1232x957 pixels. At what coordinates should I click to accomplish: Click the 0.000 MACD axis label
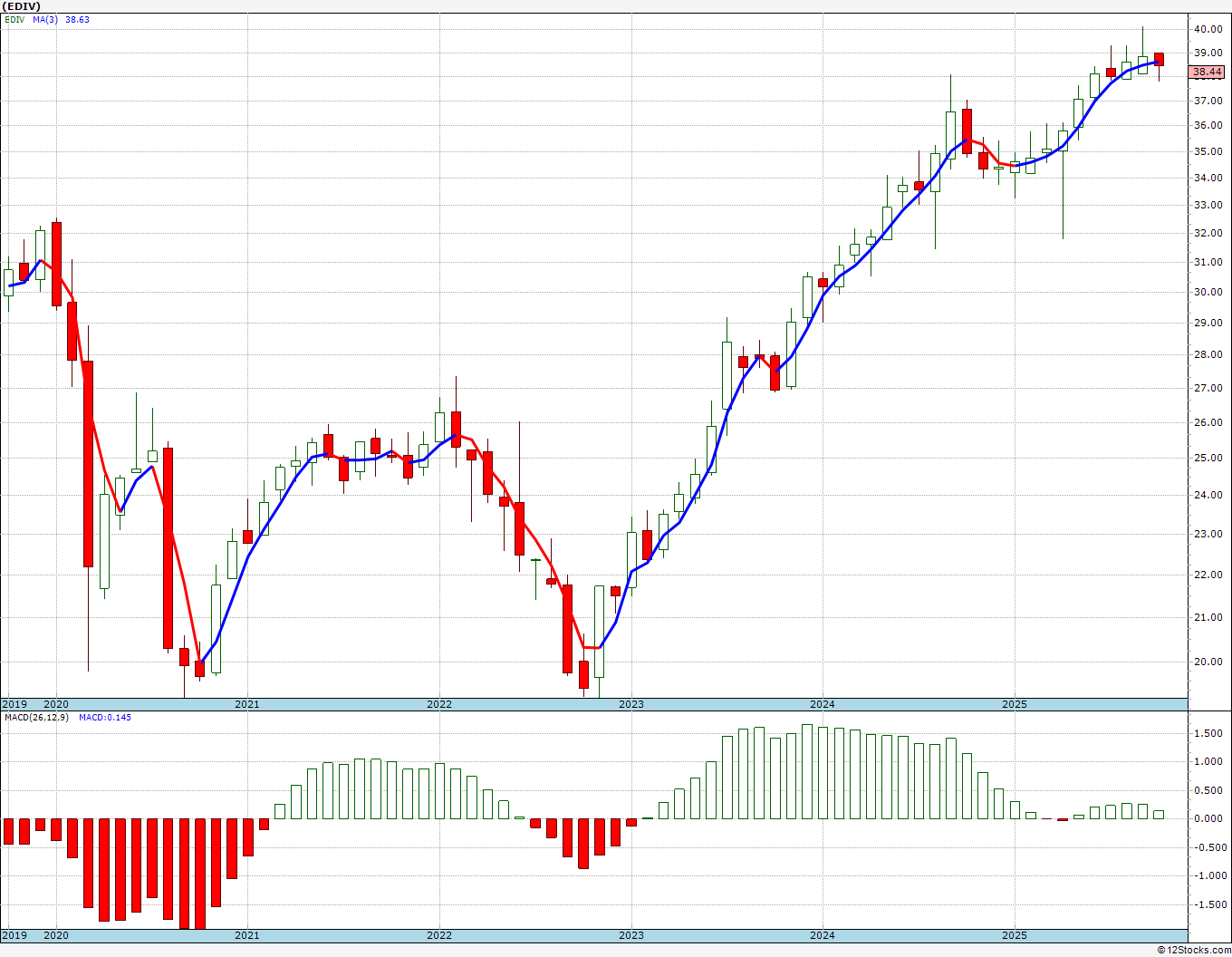click(1208, 818)
